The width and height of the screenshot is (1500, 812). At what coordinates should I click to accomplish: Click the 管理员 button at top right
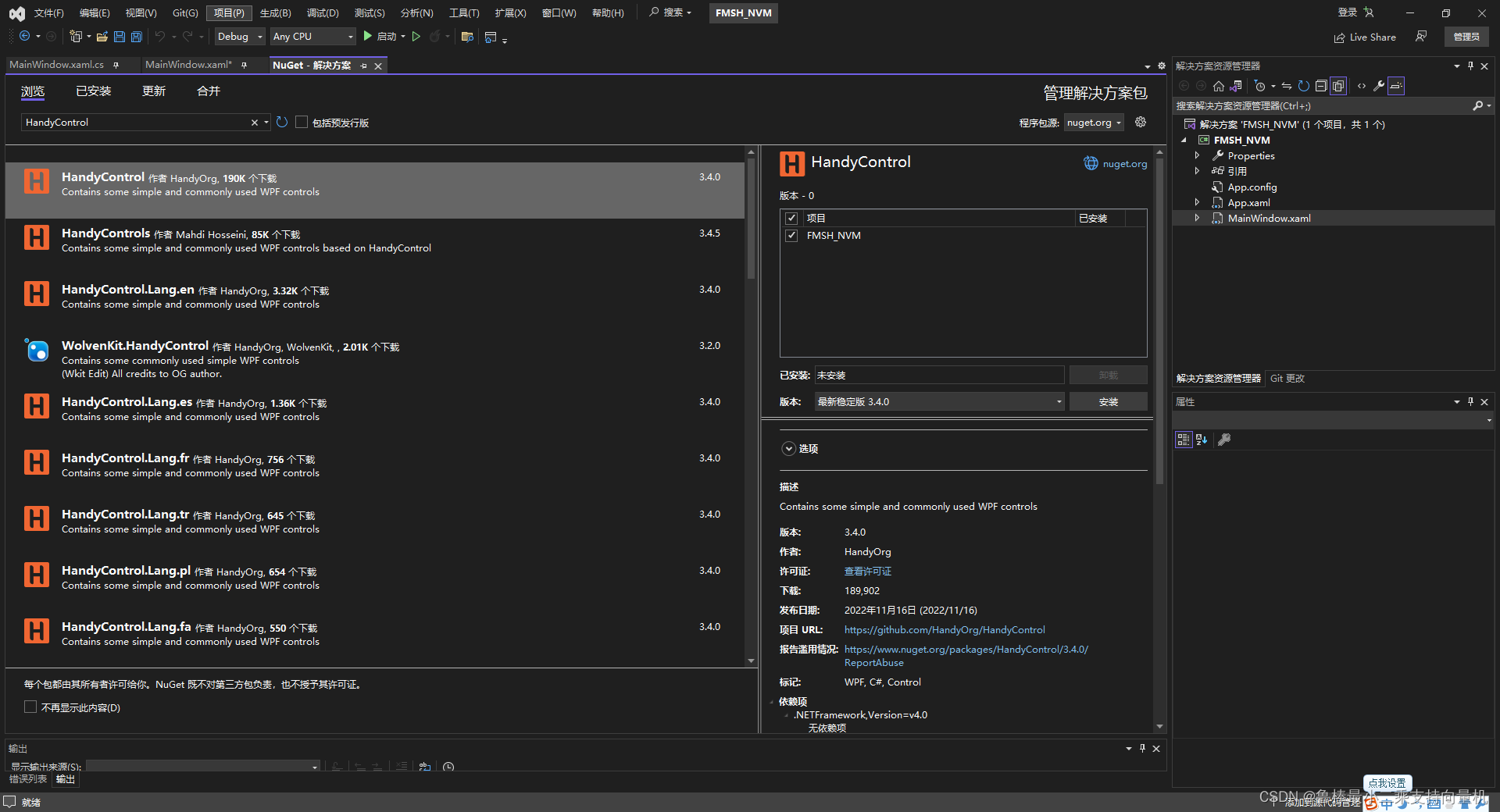[1466, 37]
